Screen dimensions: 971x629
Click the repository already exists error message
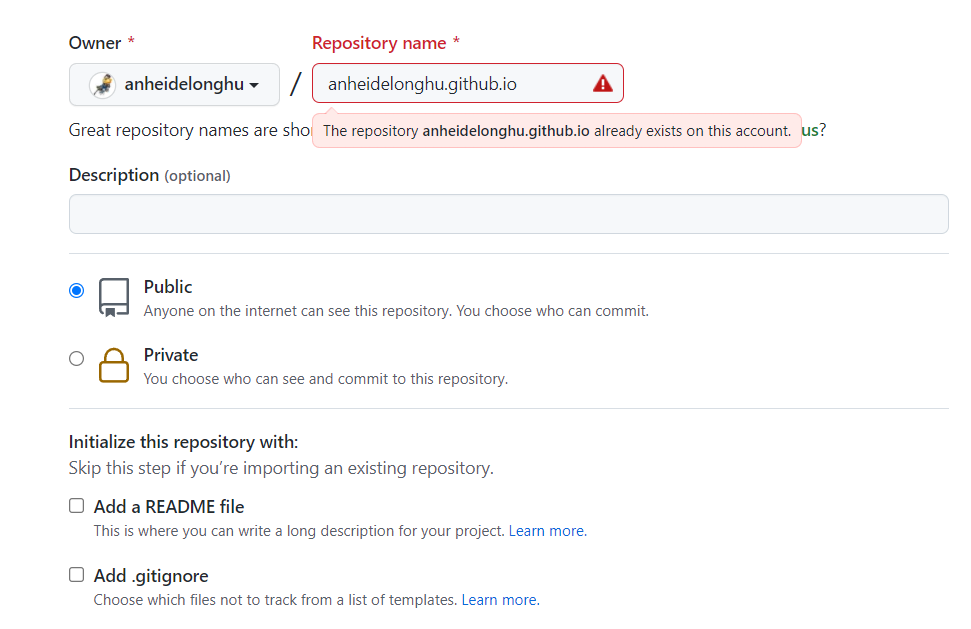tap(556, 131)
